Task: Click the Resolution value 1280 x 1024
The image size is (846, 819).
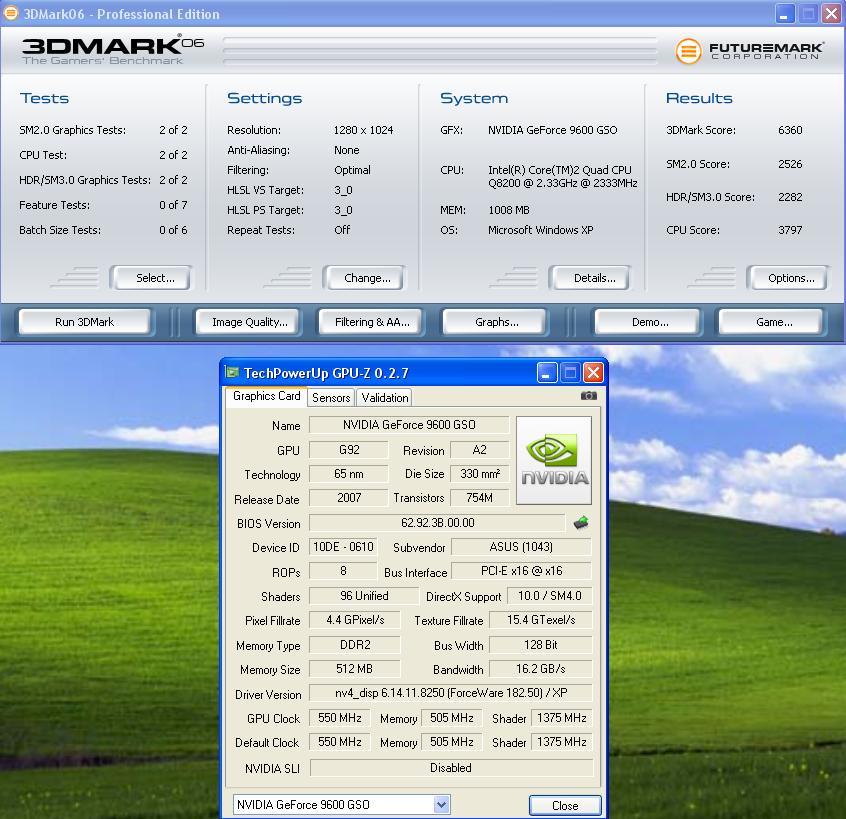Action: [363, 130]
